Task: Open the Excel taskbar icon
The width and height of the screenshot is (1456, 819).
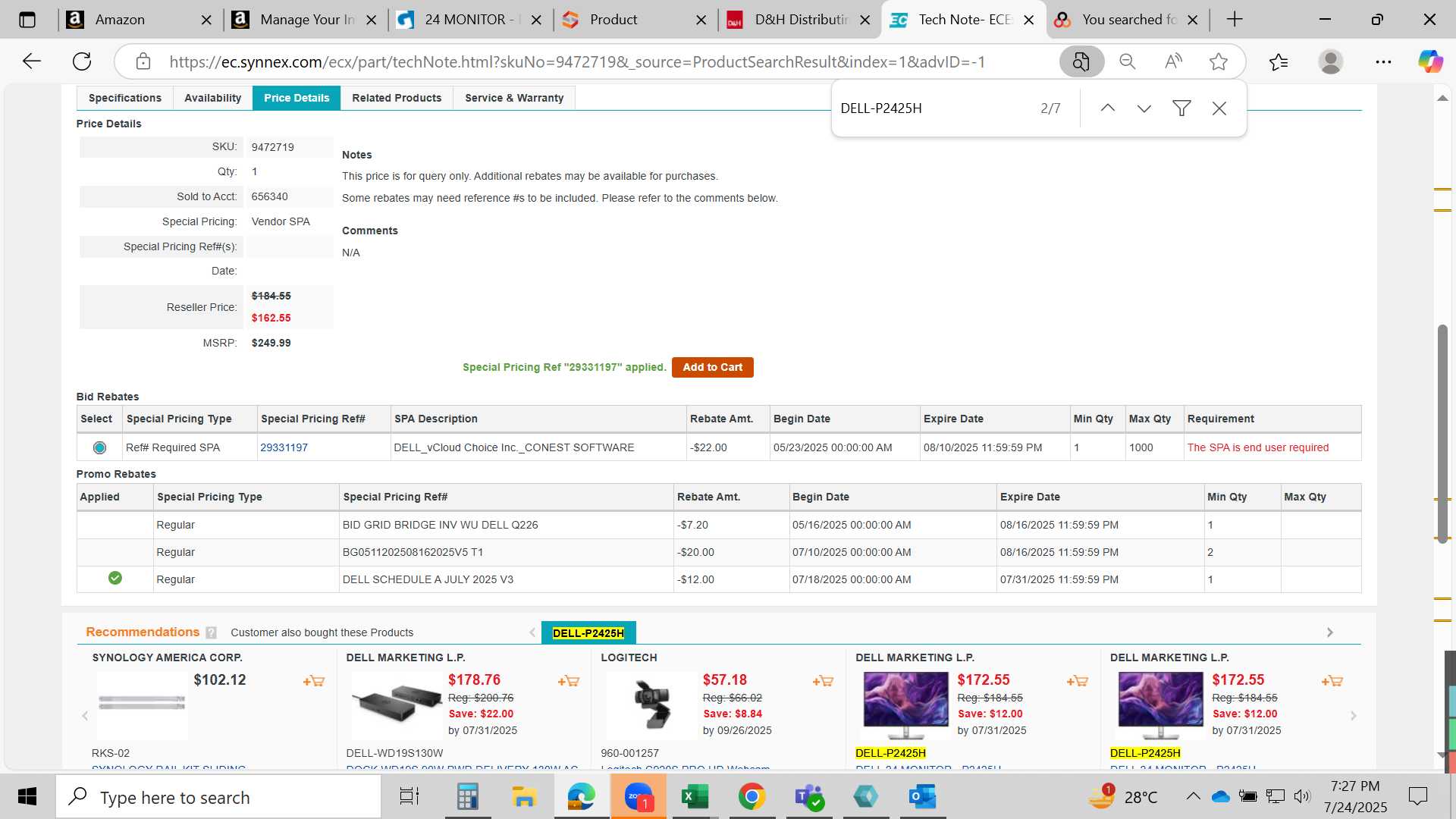Action: [695, 797]
